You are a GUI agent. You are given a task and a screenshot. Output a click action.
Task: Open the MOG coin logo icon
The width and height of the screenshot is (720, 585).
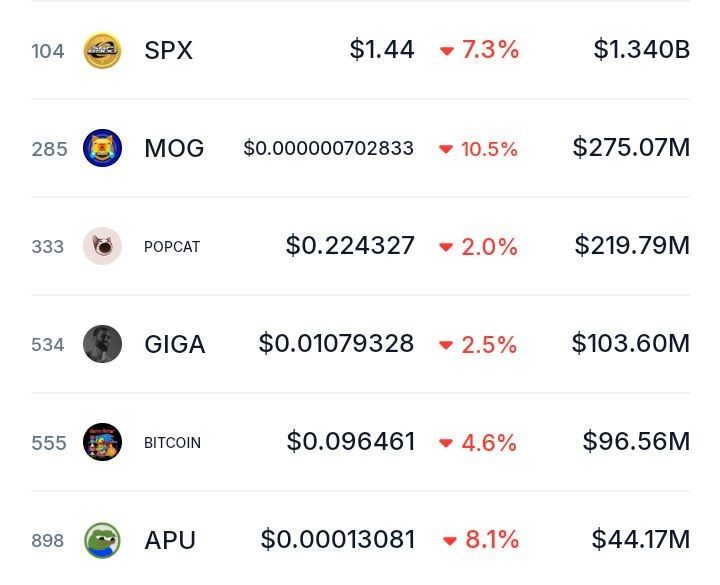102,148
